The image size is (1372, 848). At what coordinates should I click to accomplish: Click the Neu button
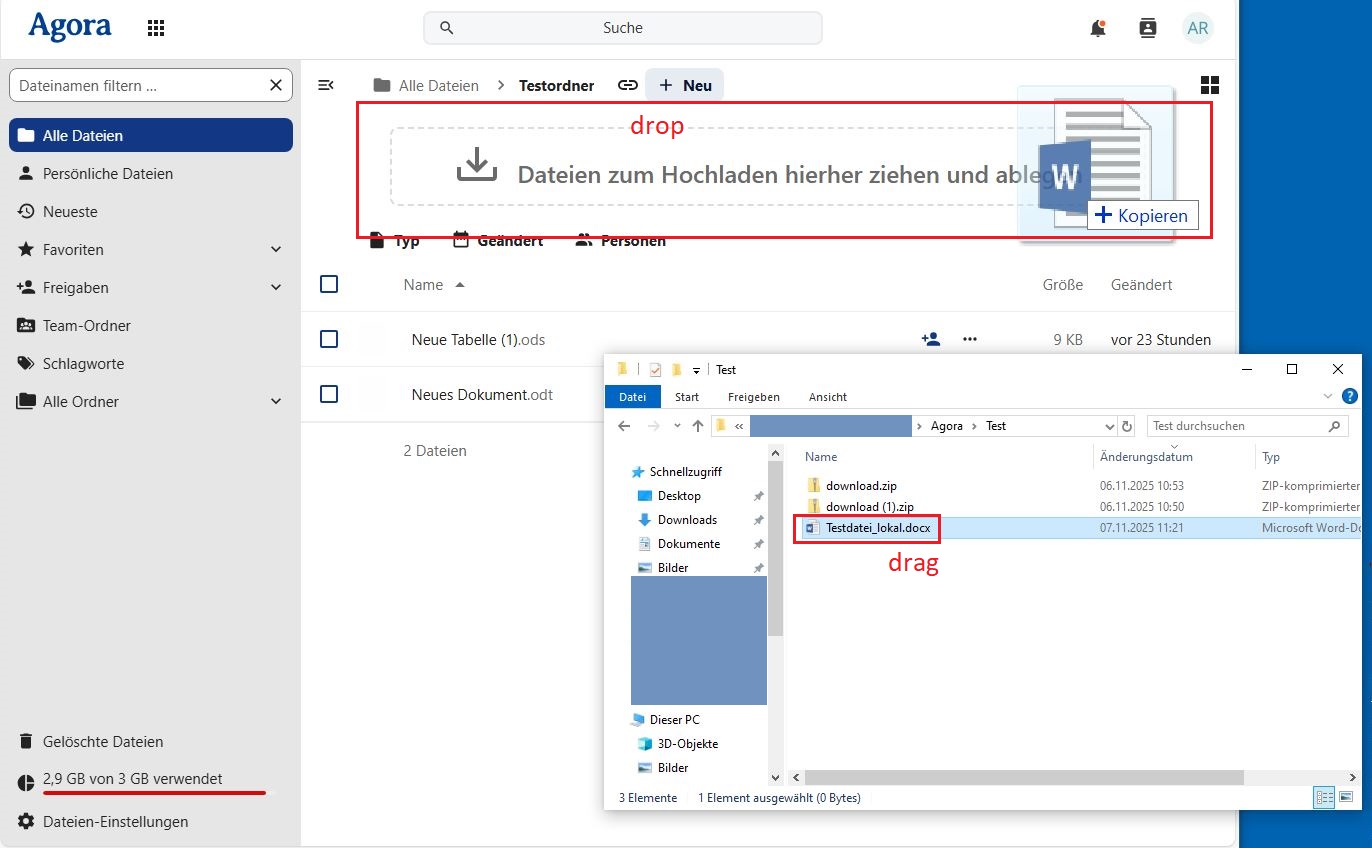[x=685, y=86]
